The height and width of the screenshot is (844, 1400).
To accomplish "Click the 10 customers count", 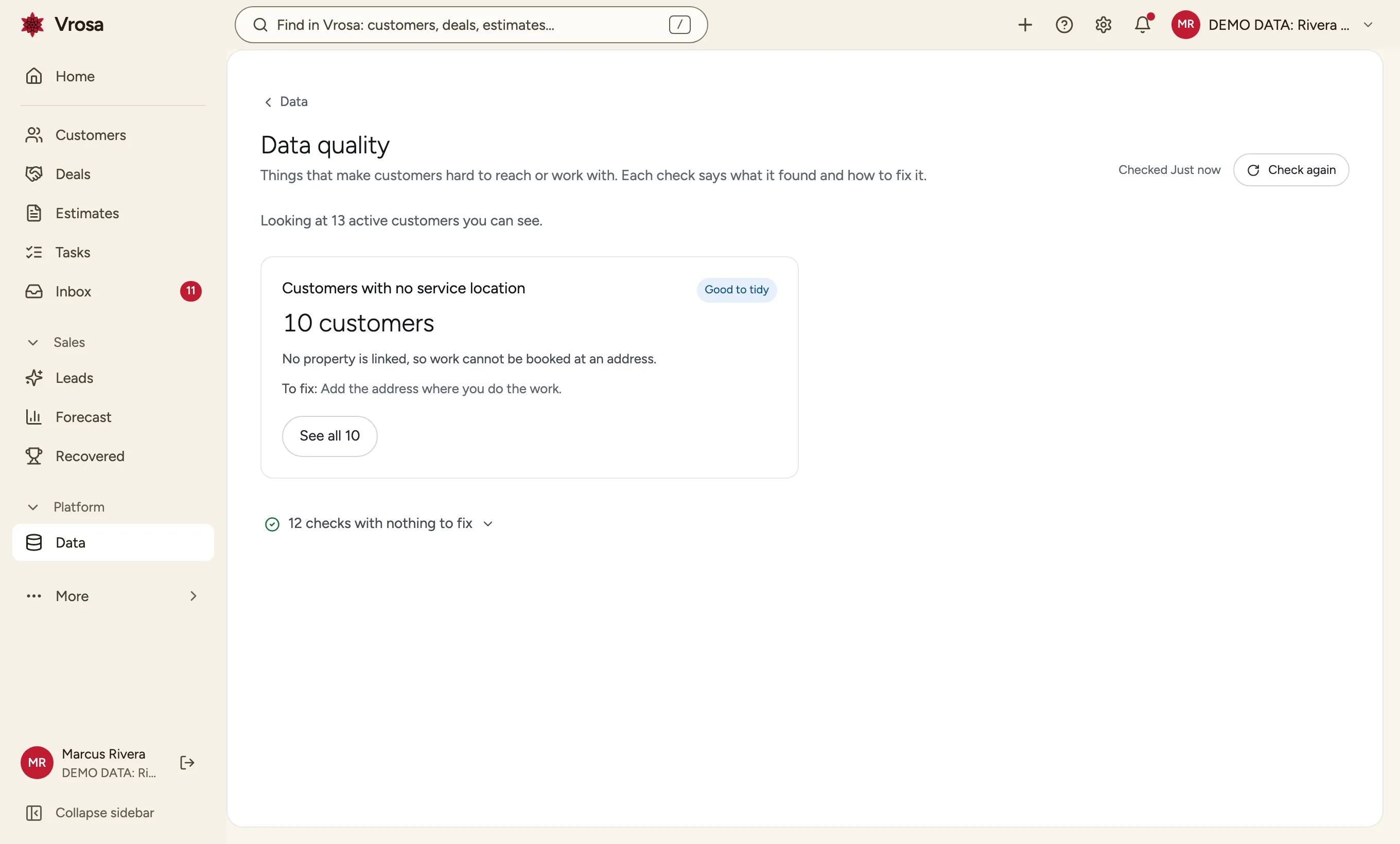I will pyautogui.click(x=359, y=323).
